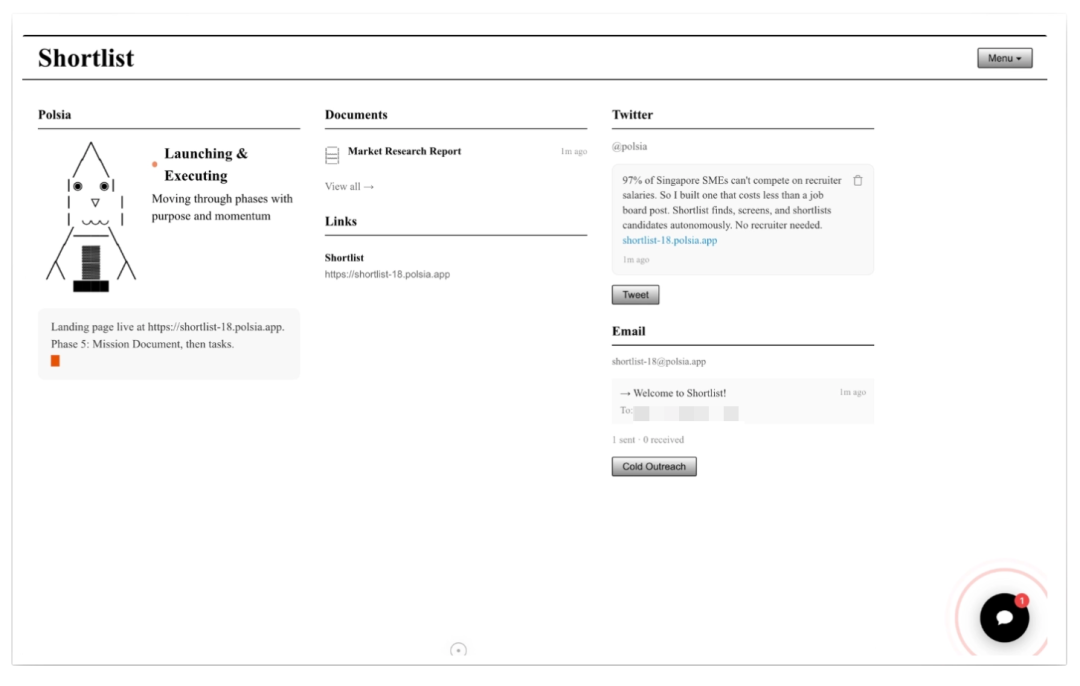Image resolution: width=1080 pixels, height=686 pixels.
Task: Open the Shortlist URL under Links
Action: tap(387, 274)
